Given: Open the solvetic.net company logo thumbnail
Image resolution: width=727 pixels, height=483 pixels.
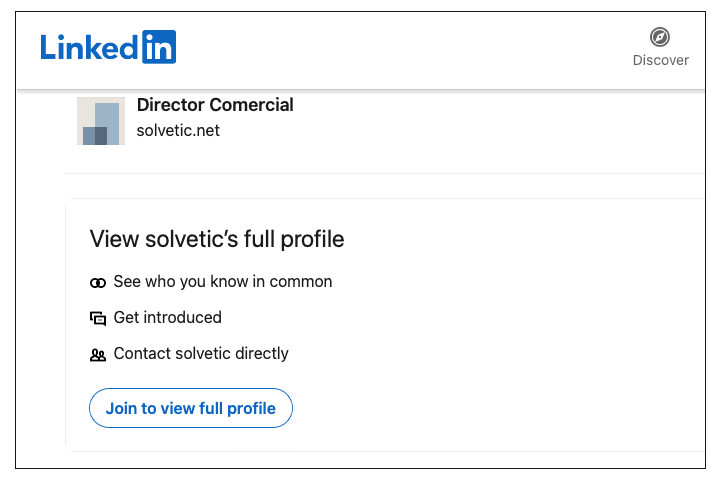Looking at the screenshot, I should click(101, 121).
